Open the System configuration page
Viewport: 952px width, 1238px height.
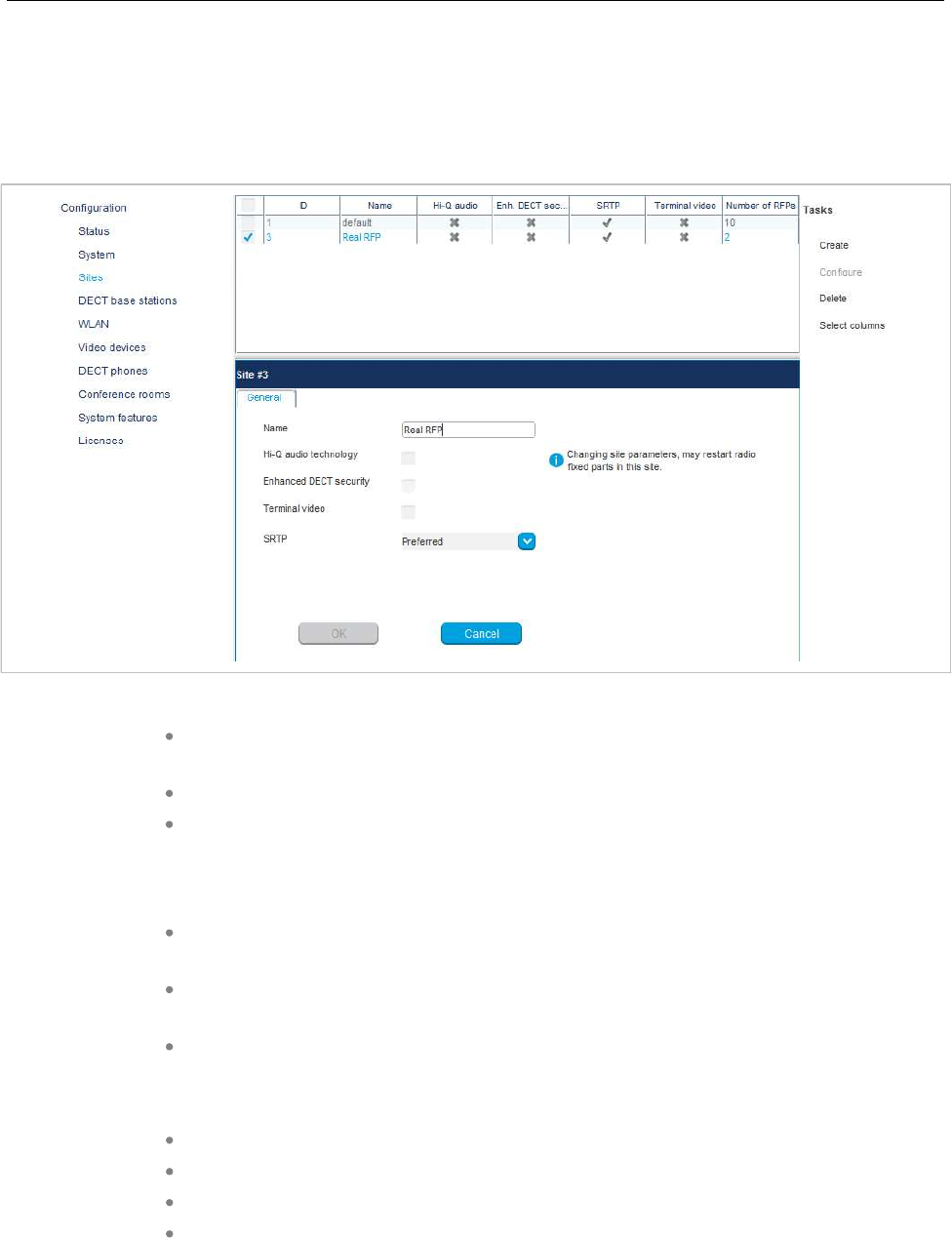pyautogui.click(x=97, y=255)
